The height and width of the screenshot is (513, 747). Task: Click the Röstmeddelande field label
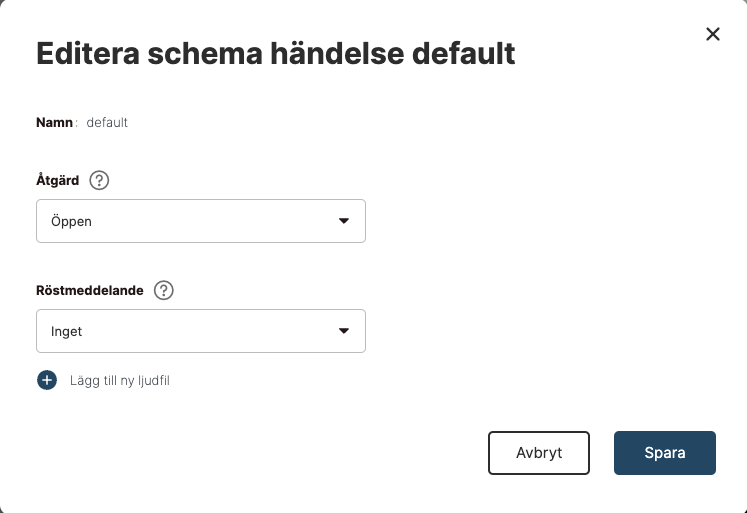tap(90, 291)
